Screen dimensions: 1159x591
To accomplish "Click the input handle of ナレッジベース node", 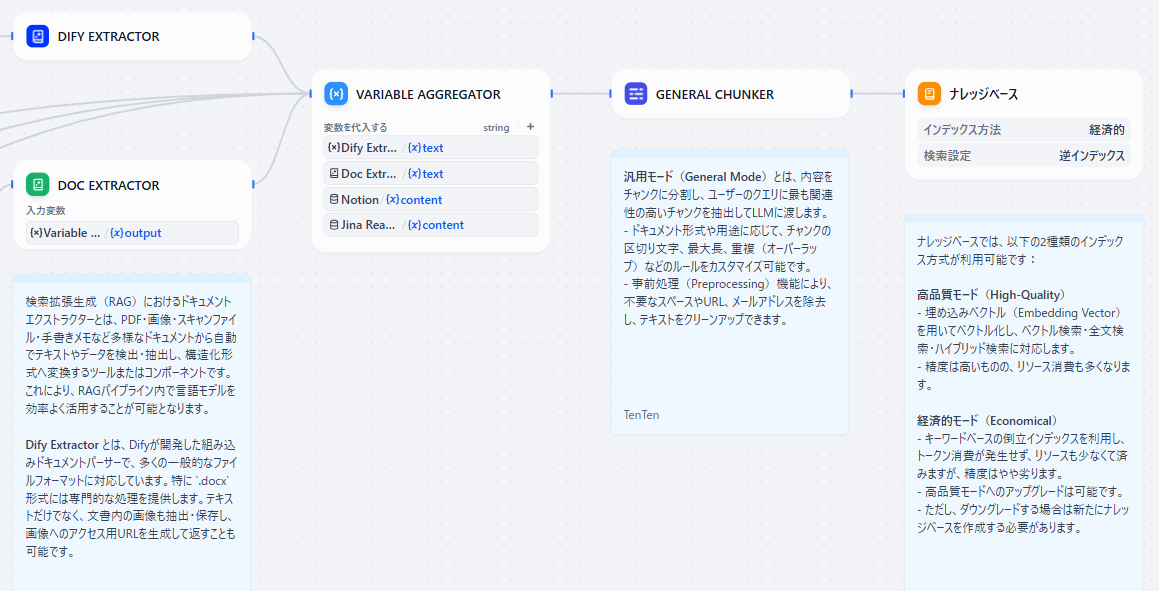I will pyautogui.click(x=905, y=94).
